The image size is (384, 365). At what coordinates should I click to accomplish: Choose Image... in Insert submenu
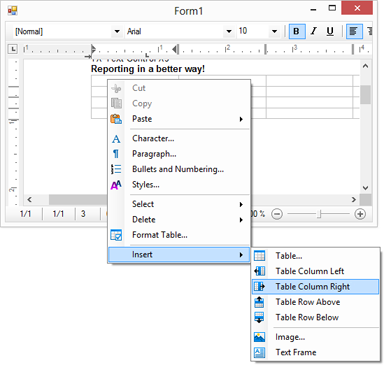(x=315, y=337)
